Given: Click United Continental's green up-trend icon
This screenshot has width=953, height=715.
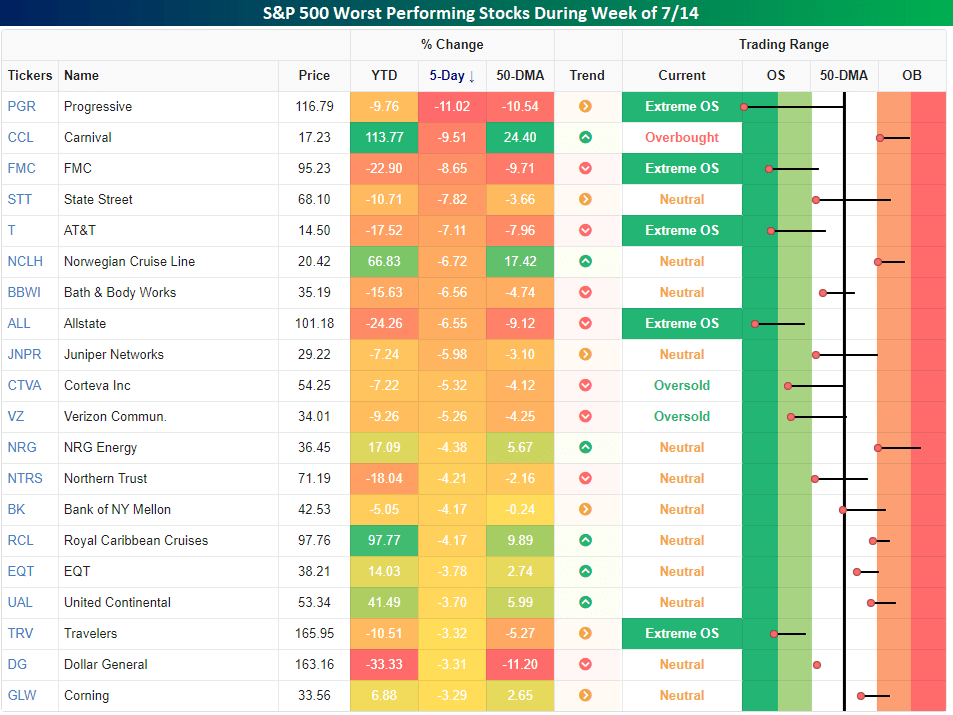Looking at the screenshot, I should coord(586,602).
